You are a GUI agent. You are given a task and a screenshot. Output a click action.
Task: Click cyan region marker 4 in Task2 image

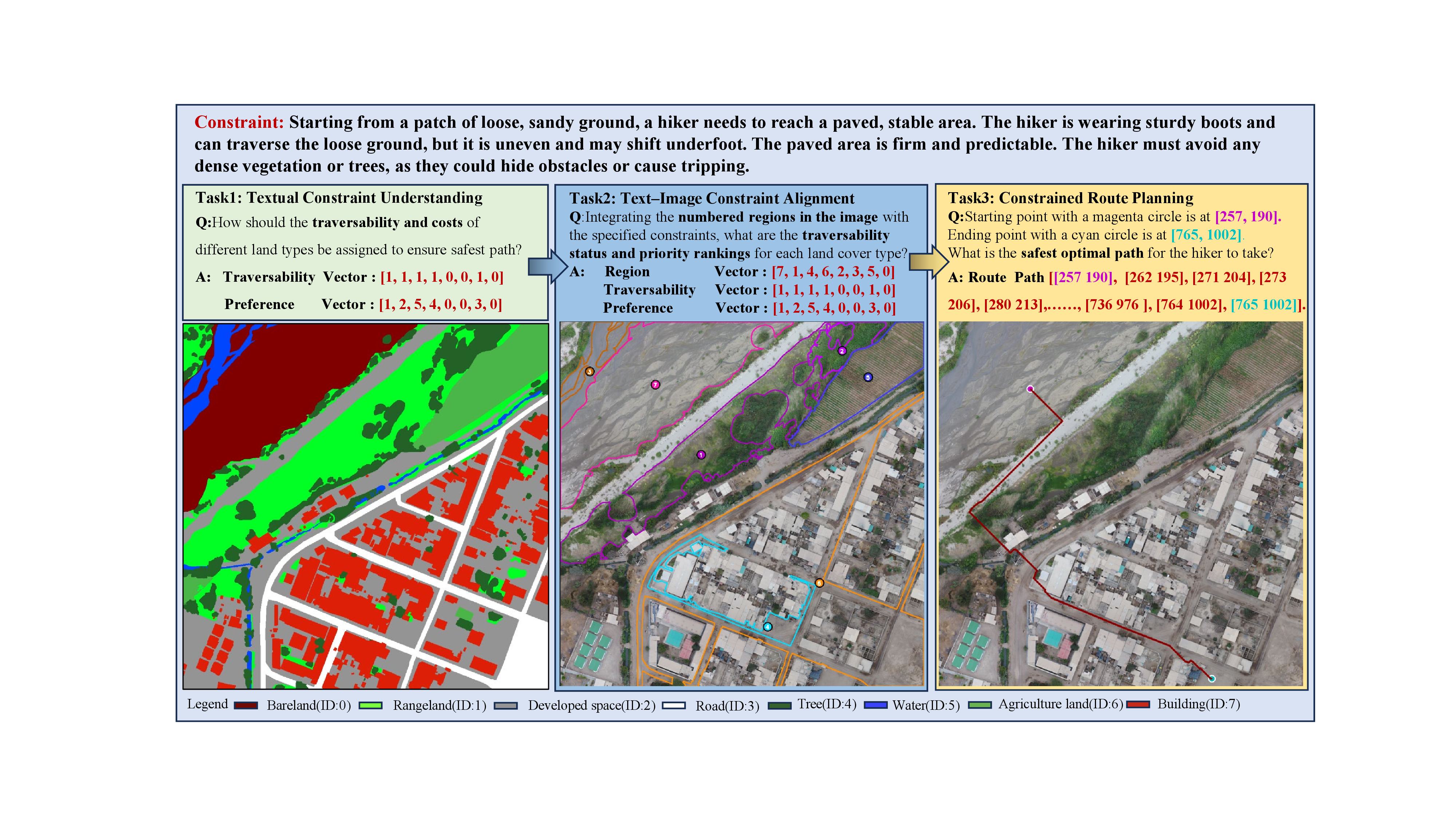click(767, 626)
